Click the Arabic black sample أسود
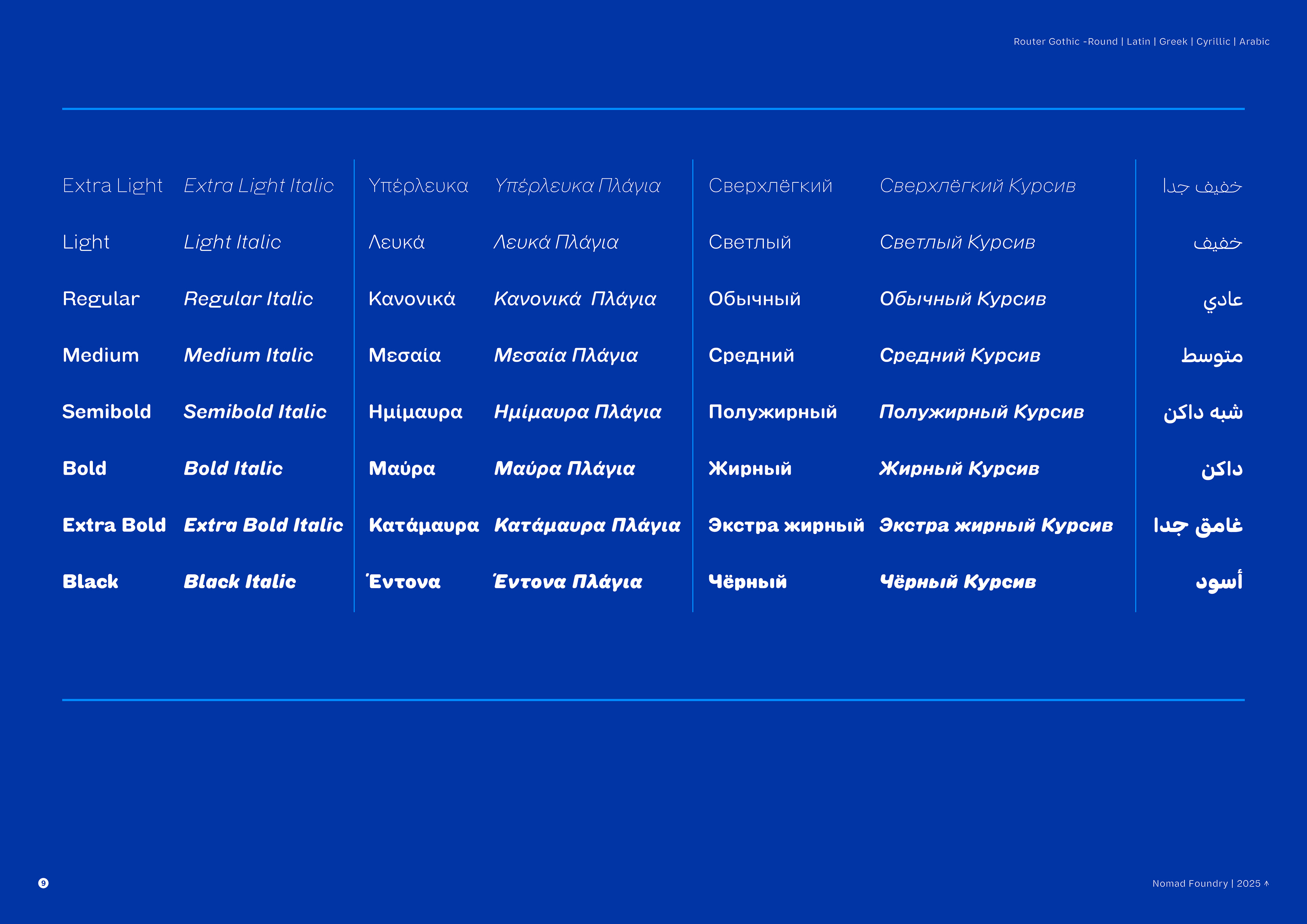 (1219, 581)
